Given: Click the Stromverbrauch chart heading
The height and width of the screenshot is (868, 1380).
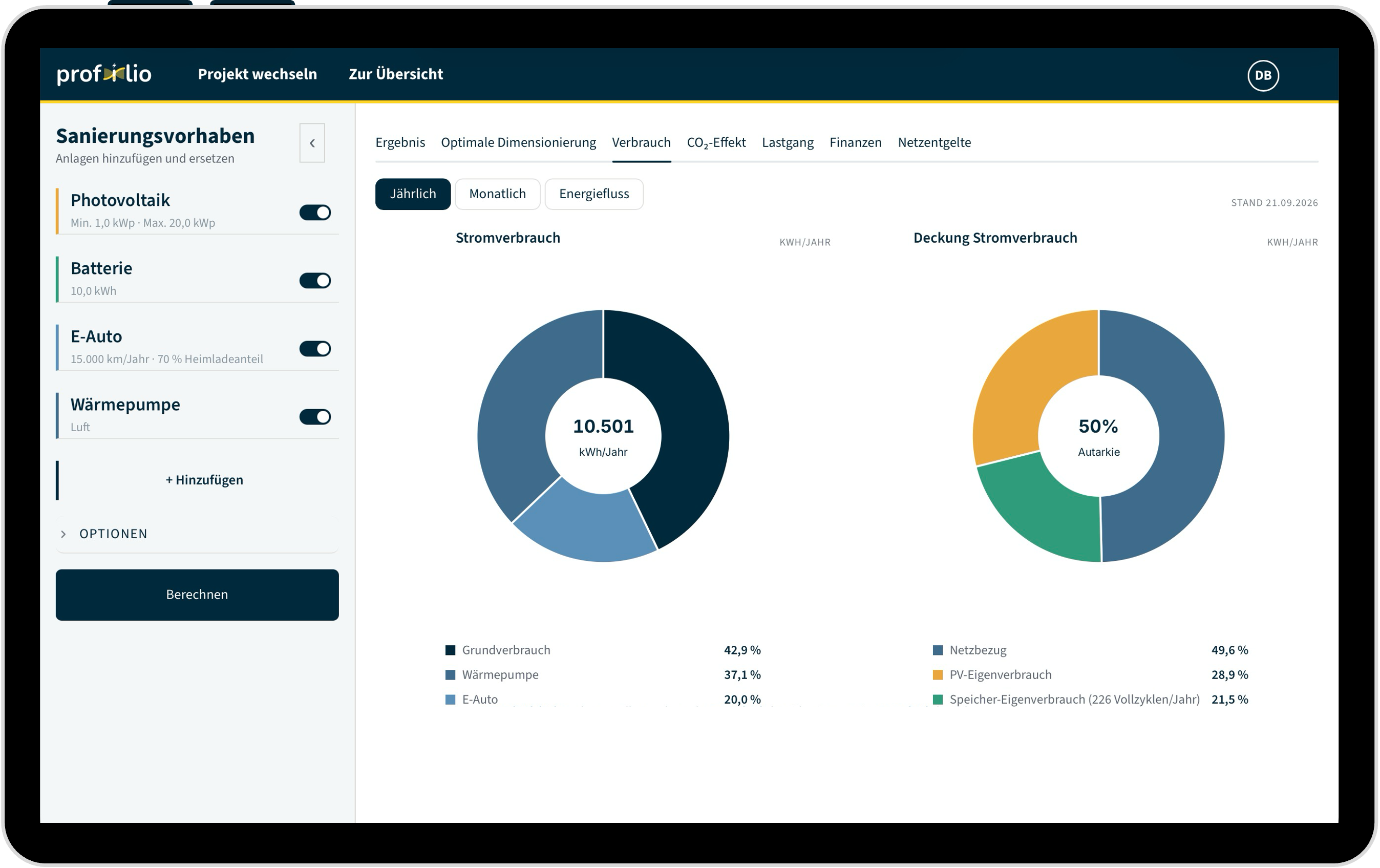Looking at the screenshot, I should pyautogui.click(x=508, y=238).
